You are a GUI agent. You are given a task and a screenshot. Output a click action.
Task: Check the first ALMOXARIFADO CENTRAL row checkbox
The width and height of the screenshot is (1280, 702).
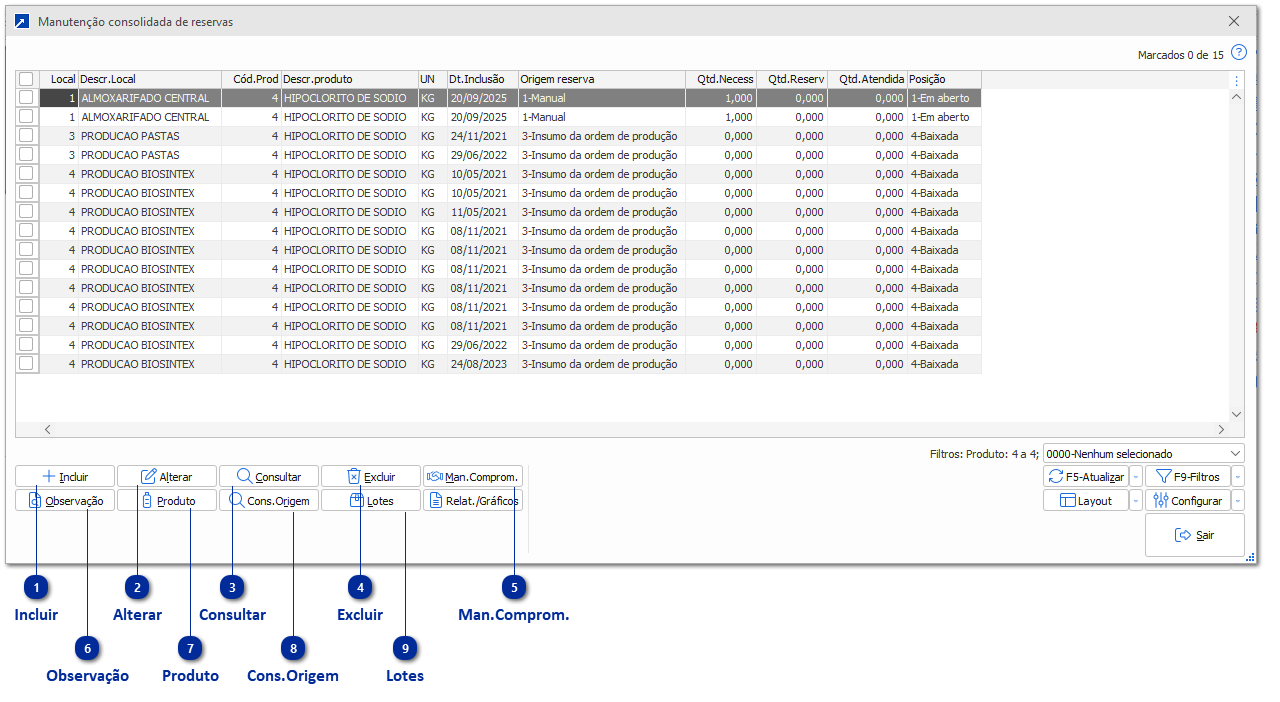(x=26, y=98)
